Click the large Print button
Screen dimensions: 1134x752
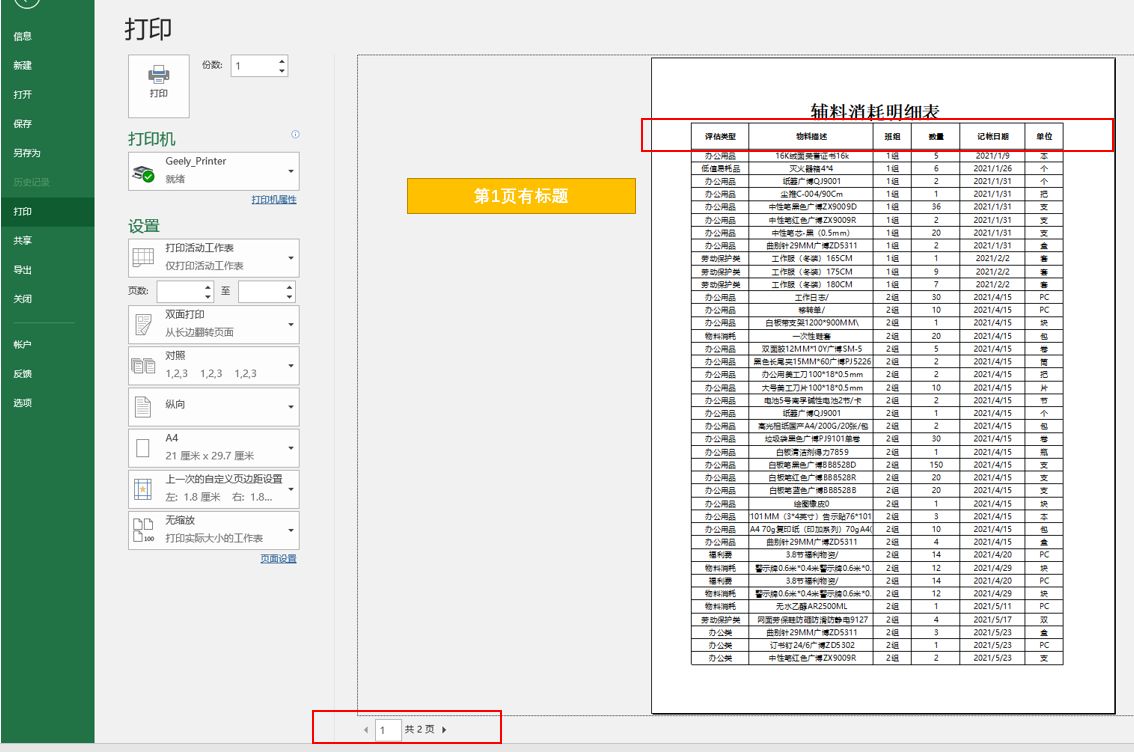pyautogui.click(x=158, y=86)
